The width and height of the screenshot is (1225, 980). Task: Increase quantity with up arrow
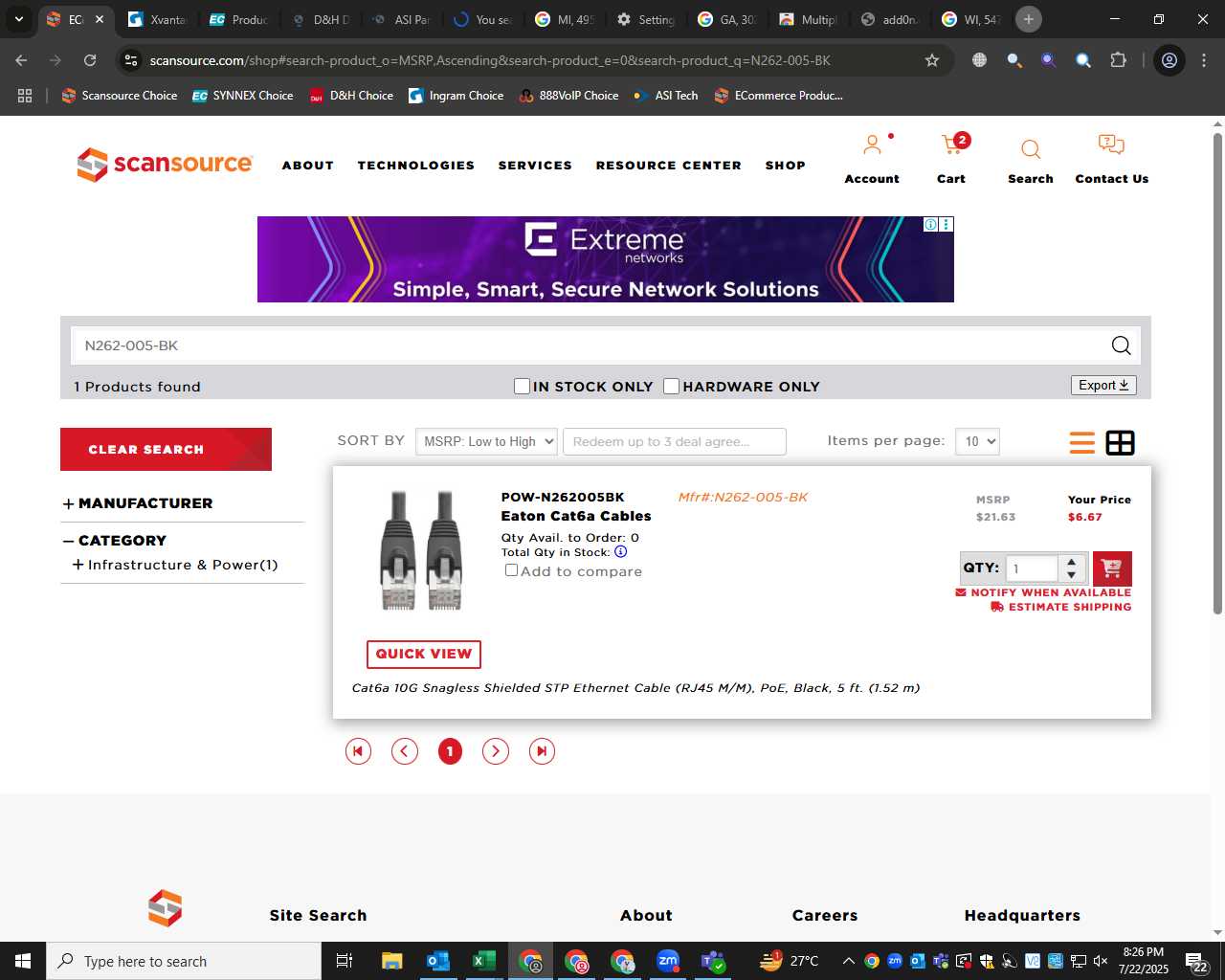point(1071,562)
